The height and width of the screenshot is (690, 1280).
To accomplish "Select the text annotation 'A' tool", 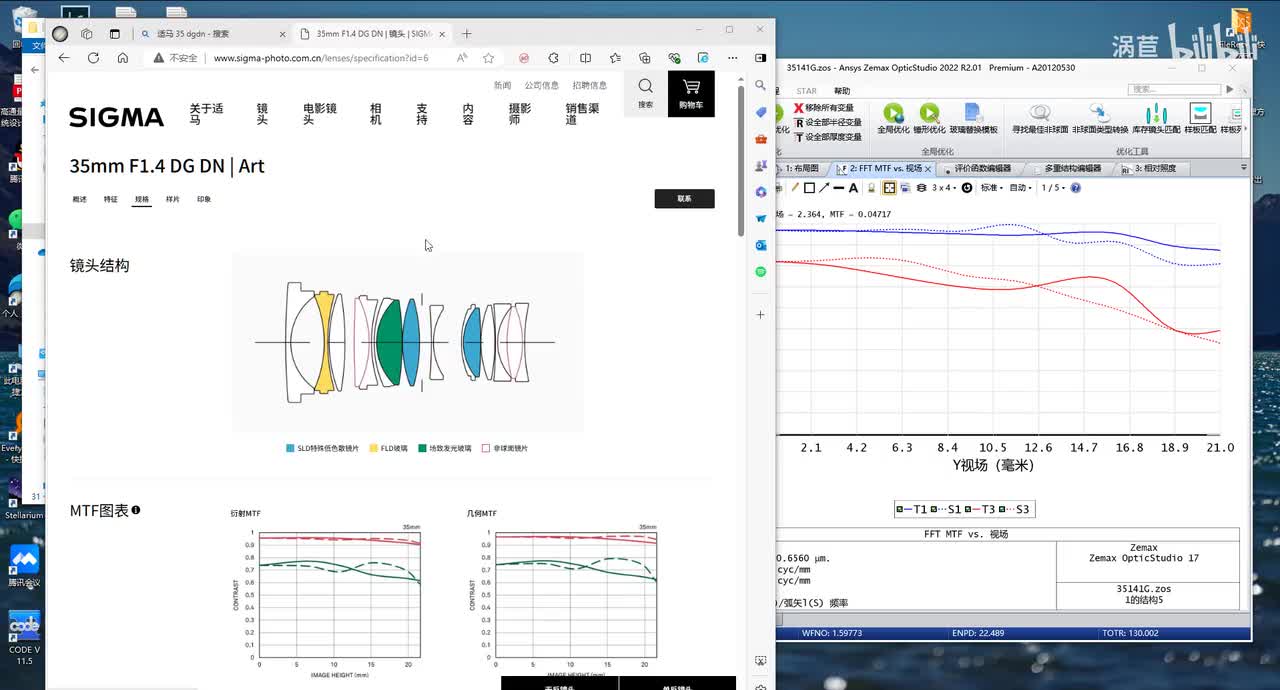I will pyautogui.click(x=853, y=188).
